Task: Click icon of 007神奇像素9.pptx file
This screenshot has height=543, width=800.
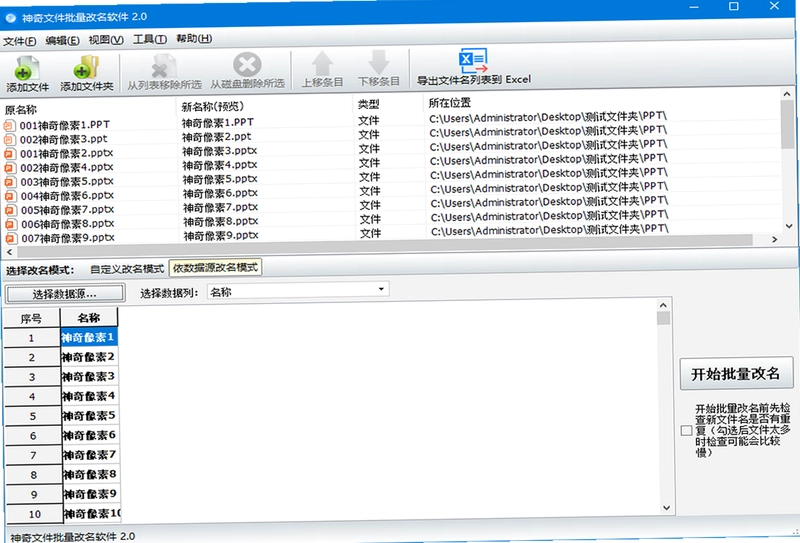Action: (10, 238)
